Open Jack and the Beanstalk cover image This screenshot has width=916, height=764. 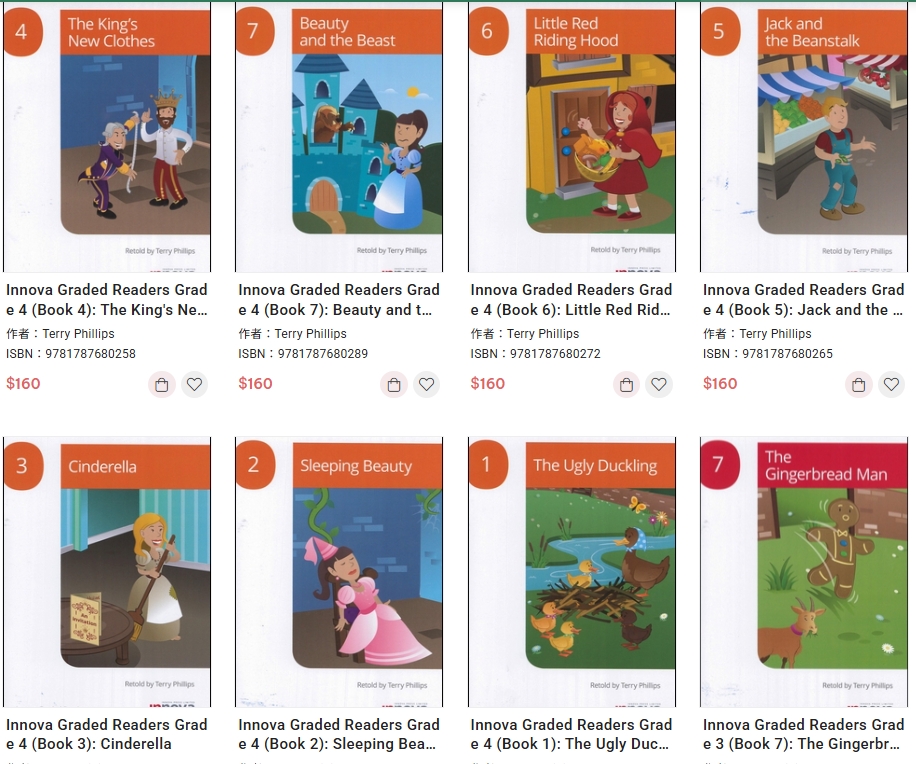804,137
